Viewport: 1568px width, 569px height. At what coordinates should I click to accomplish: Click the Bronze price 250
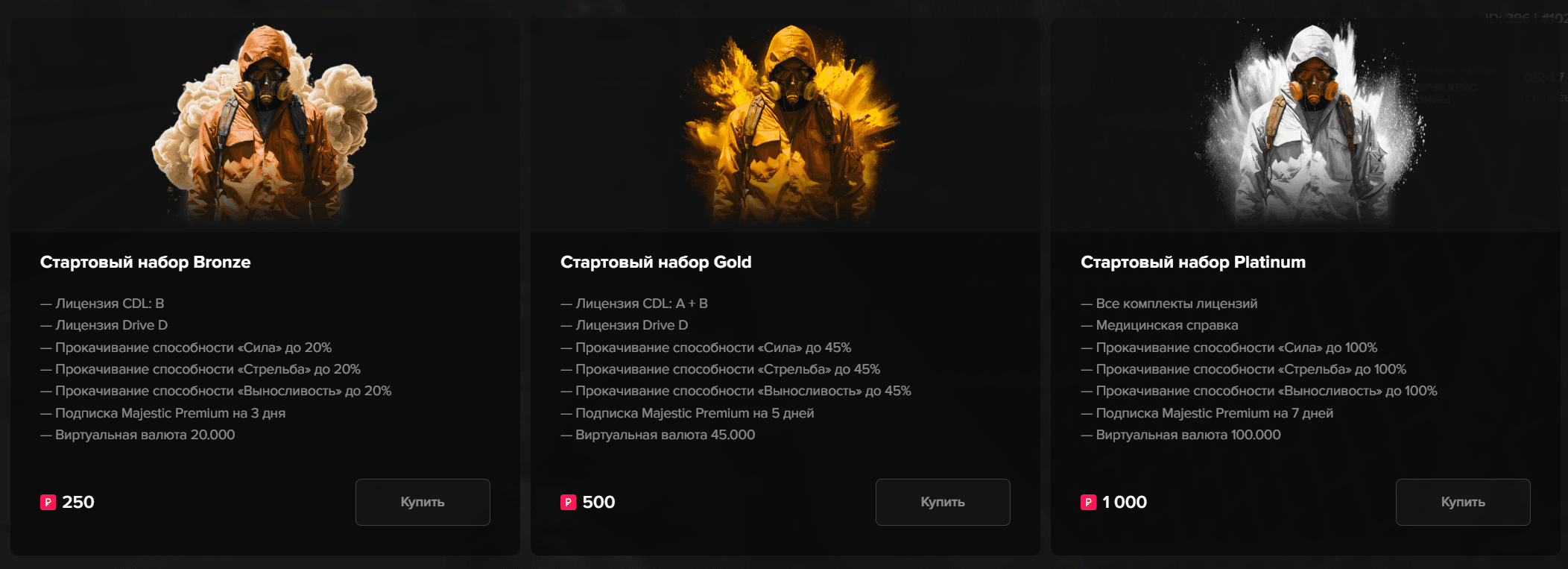pyautogui.click(x=78, y=503)
